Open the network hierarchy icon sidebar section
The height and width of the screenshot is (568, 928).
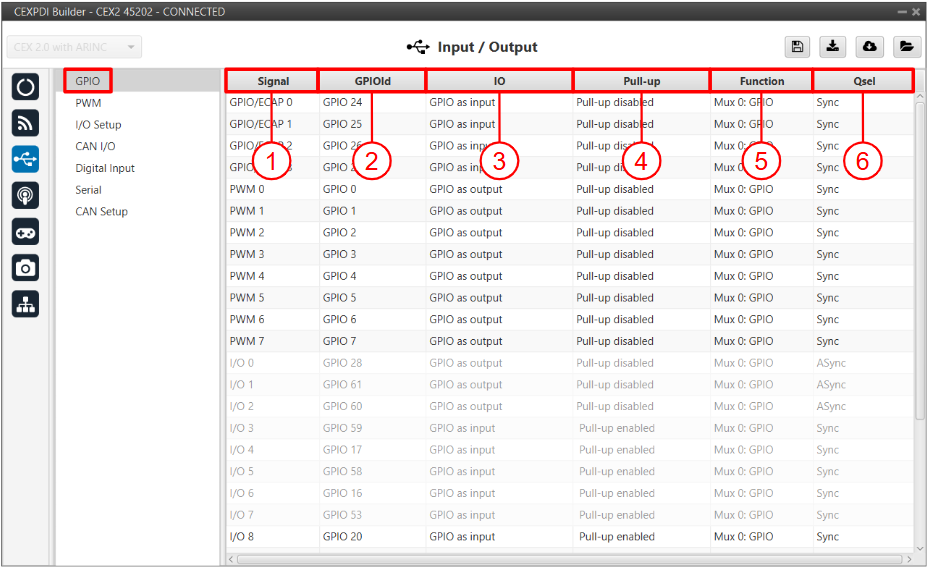[26, 305]
